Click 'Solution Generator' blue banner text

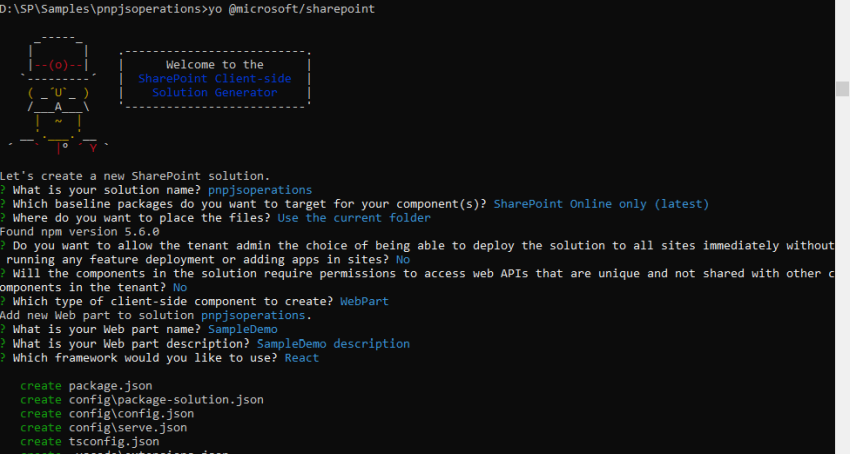point(215,93)
